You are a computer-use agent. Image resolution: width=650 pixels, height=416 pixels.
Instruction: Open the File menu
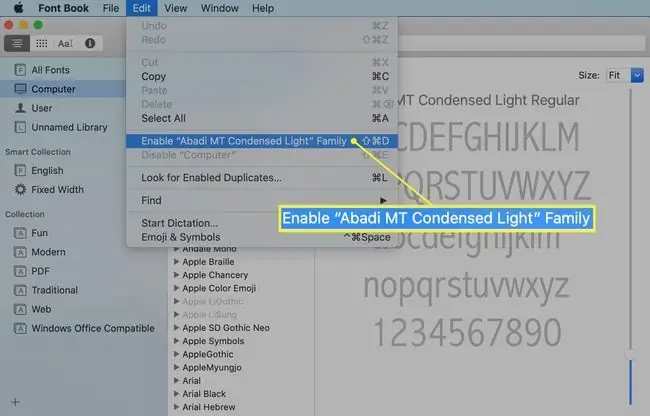111,8
